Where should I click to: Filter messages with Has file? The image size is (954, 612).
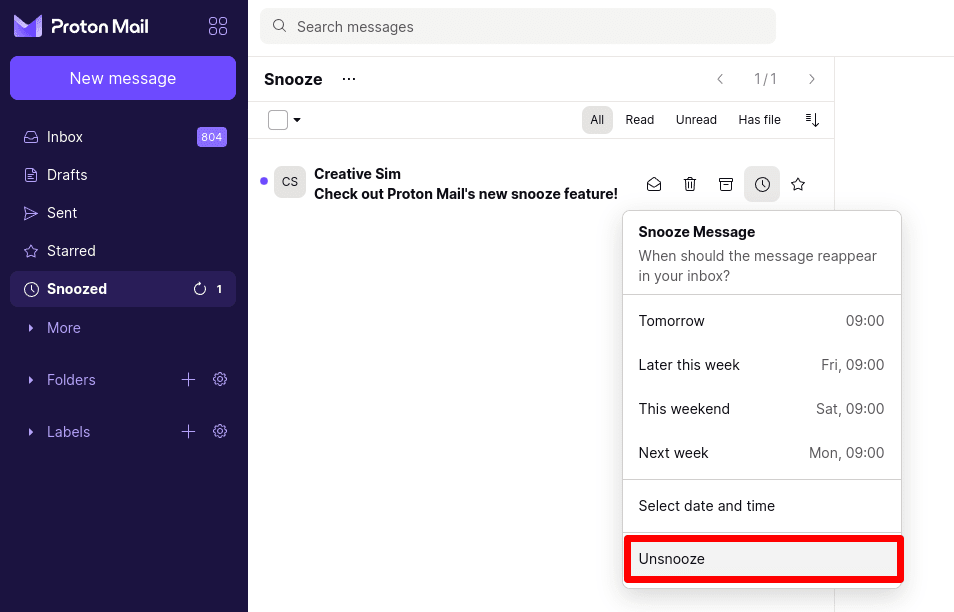pyautogui.click(x=759, y=120)
